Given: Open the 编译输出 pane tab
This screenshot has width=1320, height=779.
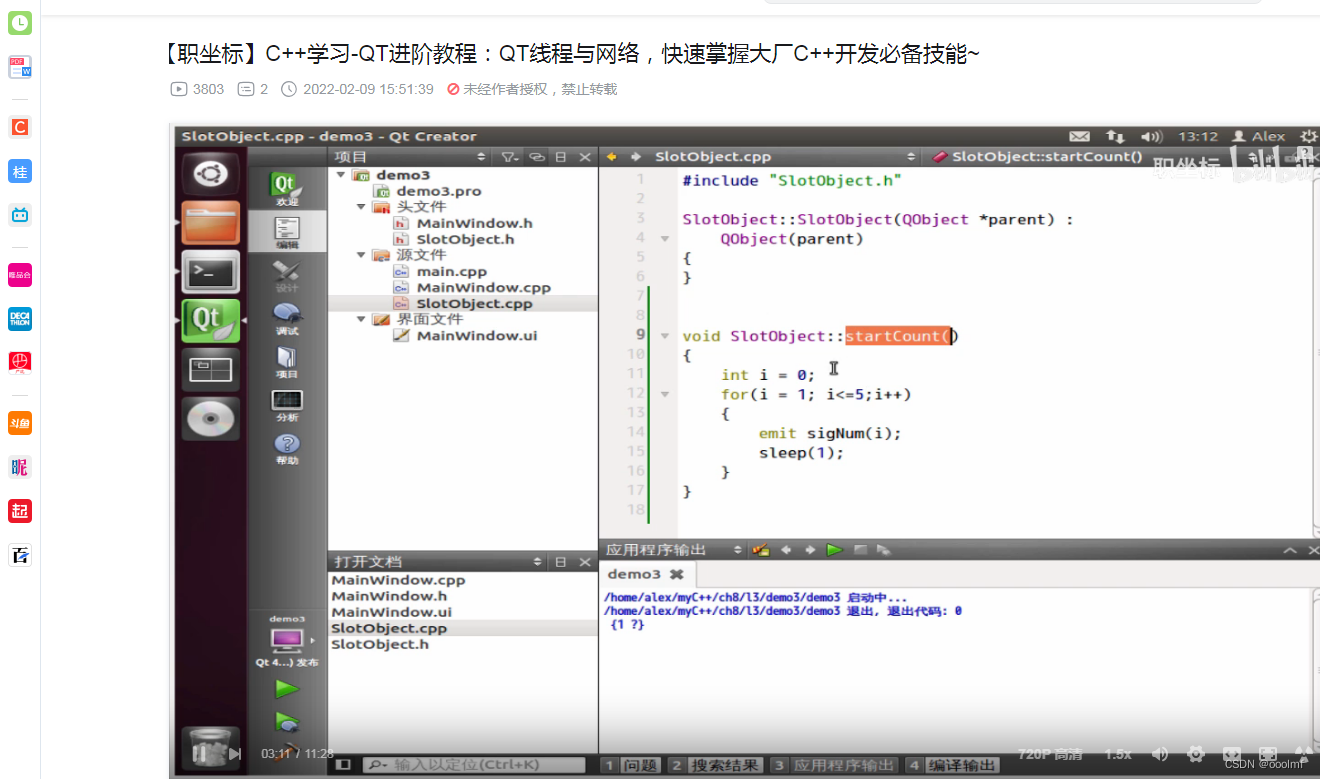Looking at the screenshot, I should (954, 765).
